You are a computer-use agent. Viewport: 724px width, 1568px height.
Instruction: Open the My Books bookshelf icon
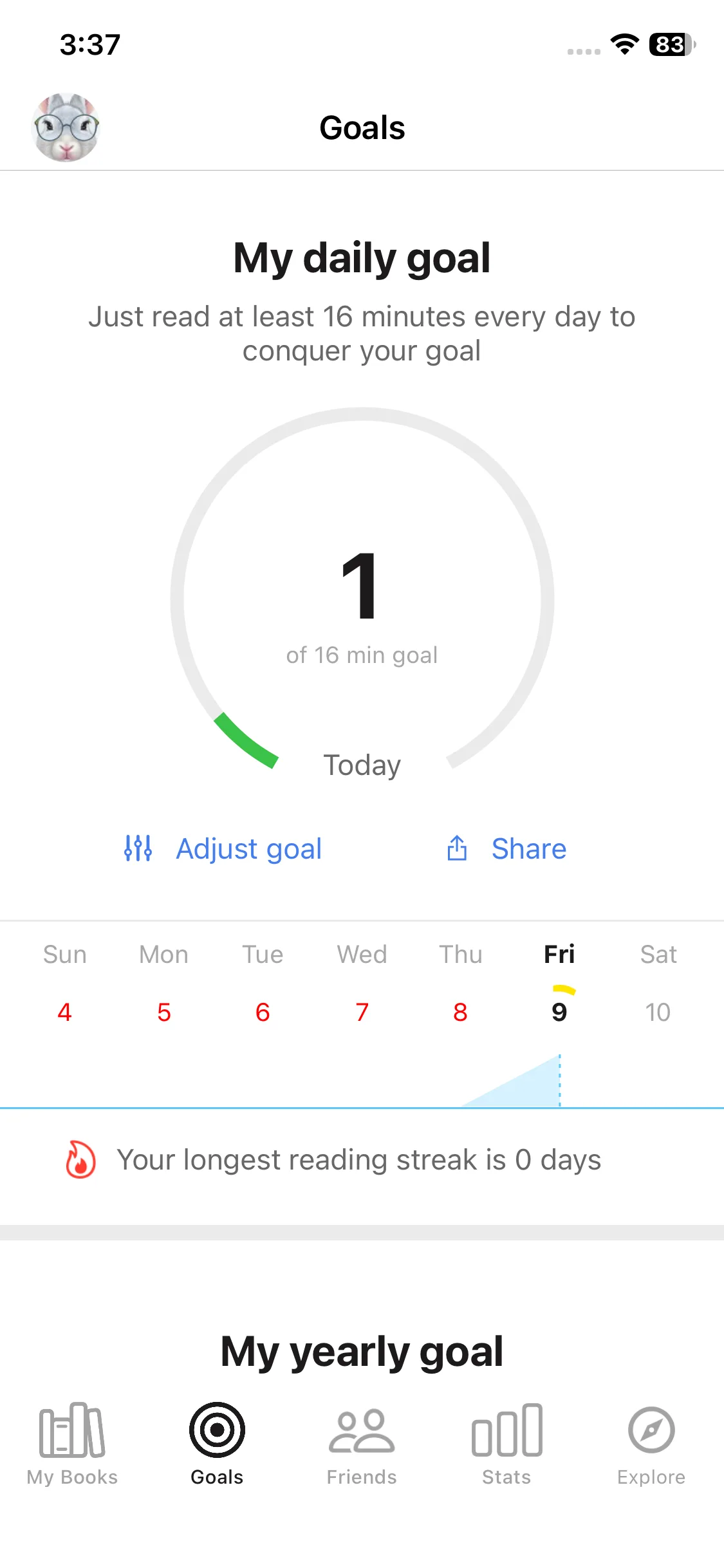coord(72,1430)
